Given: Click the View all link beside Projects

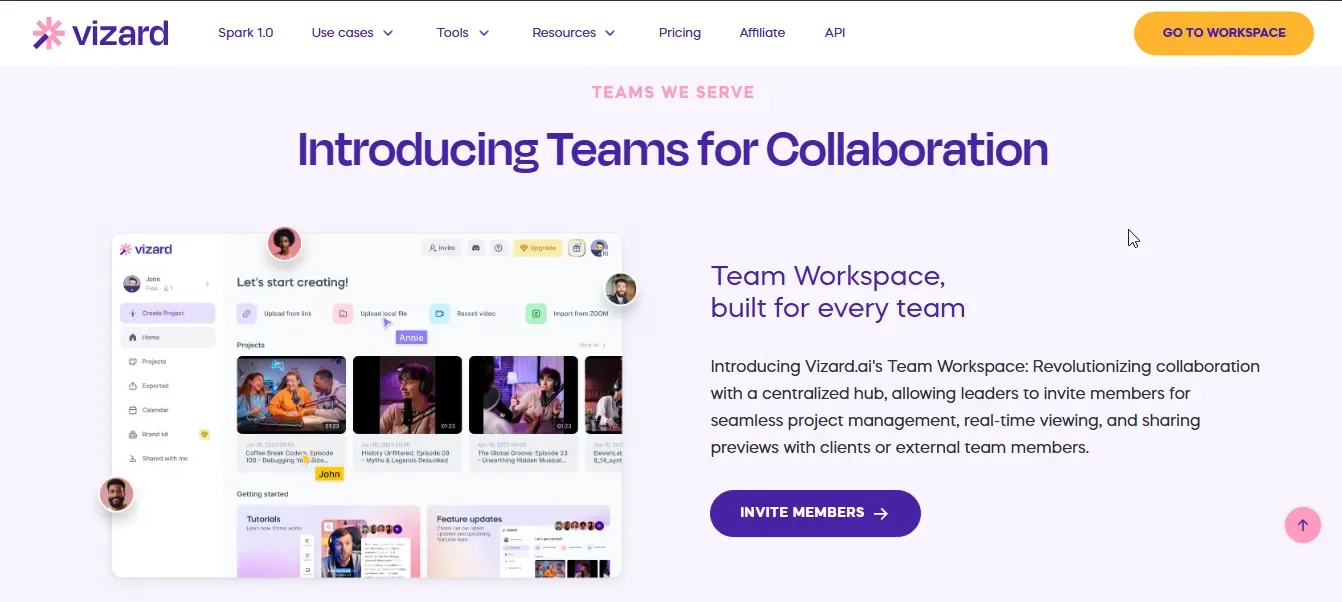Looking at the screenshot, I should [x=591, y=345].
